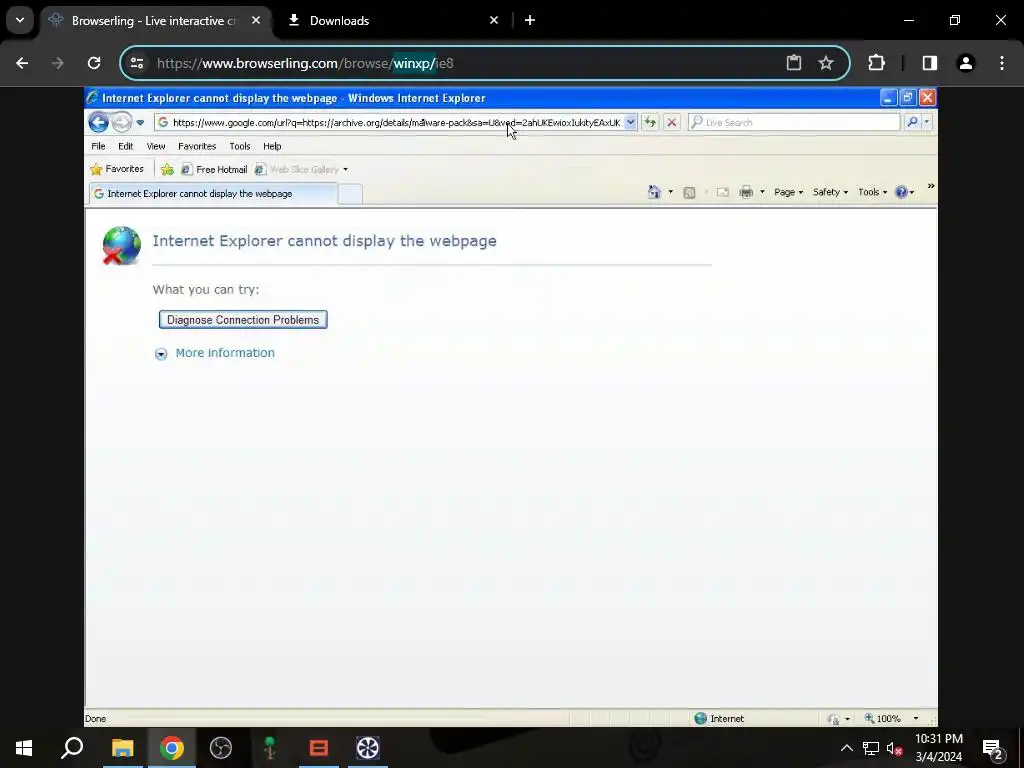Open a new Chrome tab
Image resolution: width=1024 pixels, height=768 pixels.
tap(530, 20)
